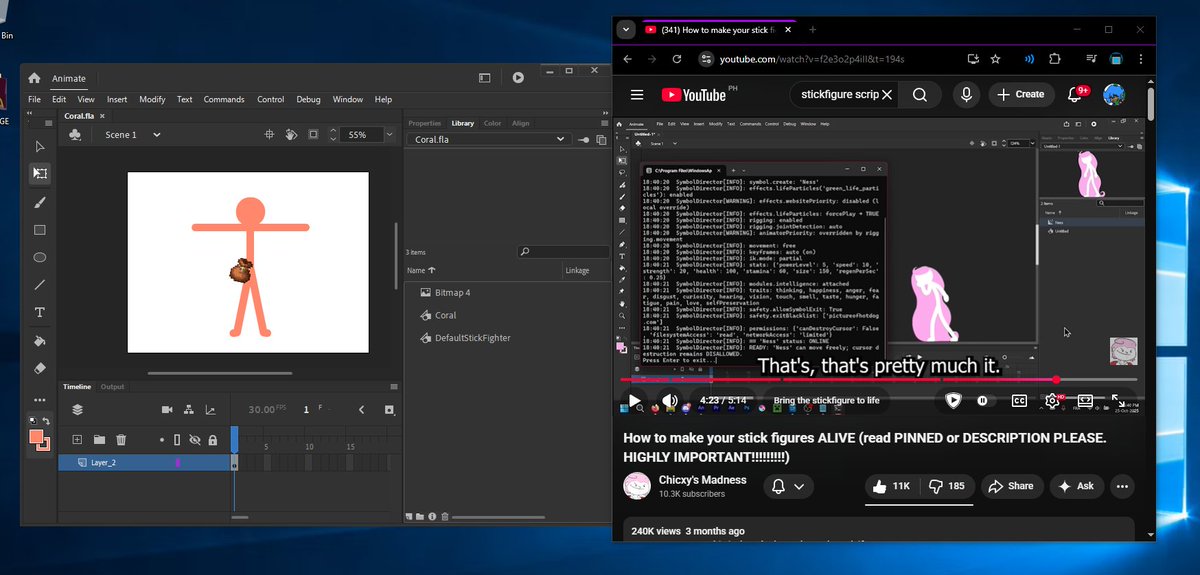Click the Center Stage icon

click(x=269, y=134)
